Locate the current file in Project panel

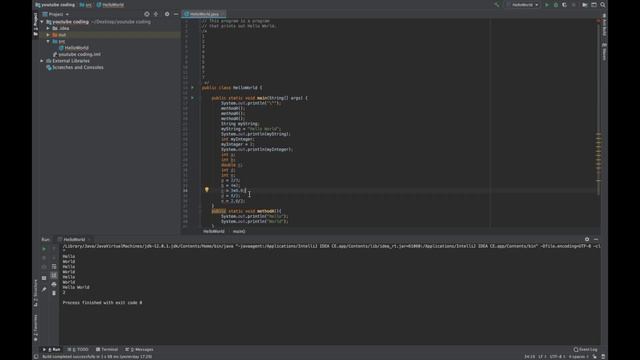(147, 14)
